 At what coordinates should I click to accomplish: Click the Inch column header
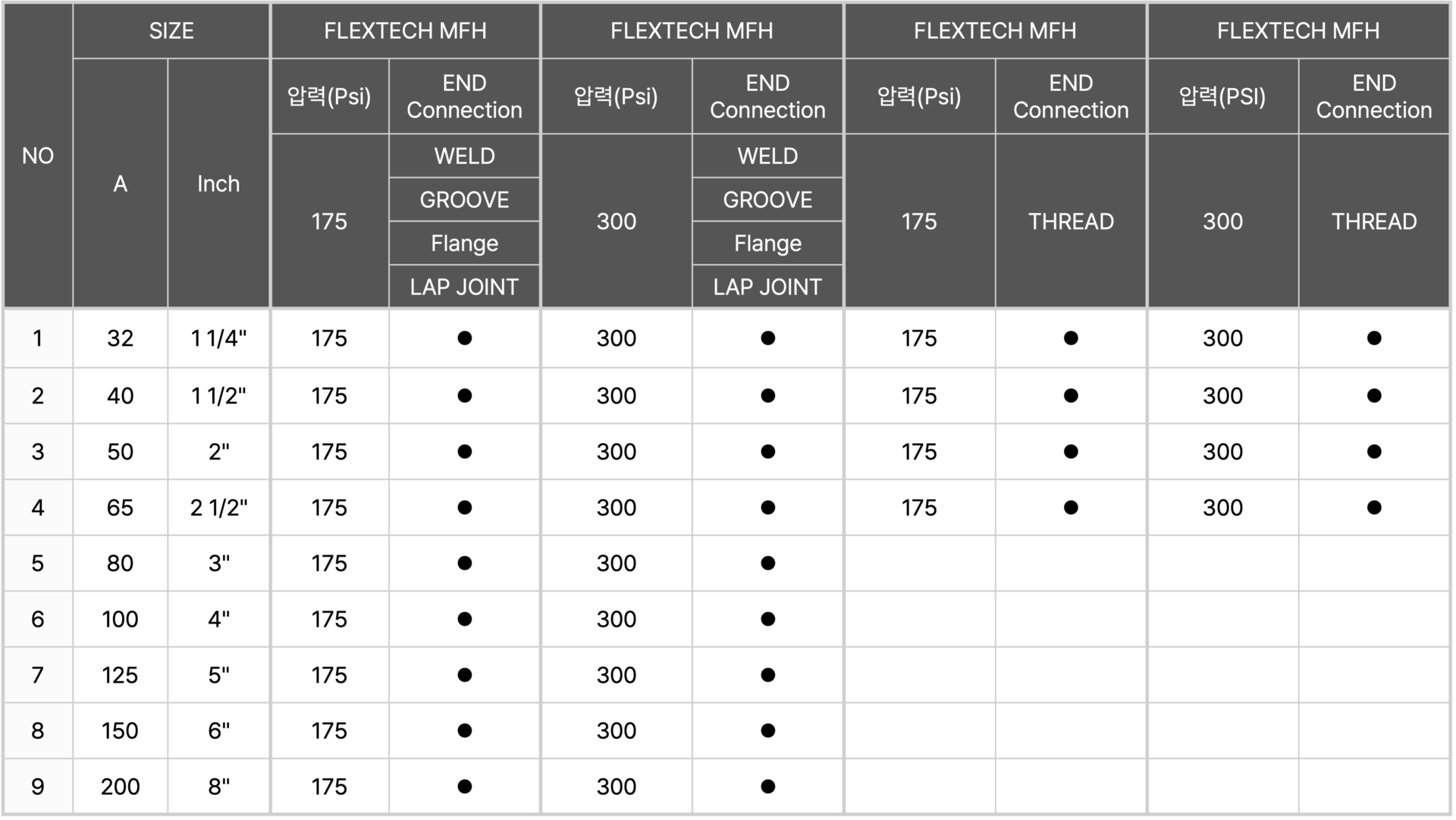[218, 184]
